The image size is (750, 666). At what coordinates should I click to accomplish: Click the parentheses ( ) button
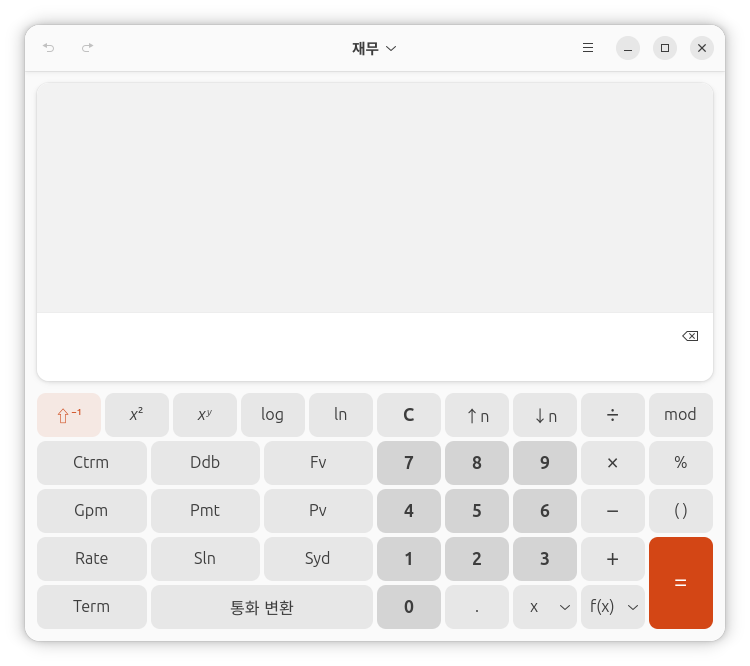click(x=681, y=511)
